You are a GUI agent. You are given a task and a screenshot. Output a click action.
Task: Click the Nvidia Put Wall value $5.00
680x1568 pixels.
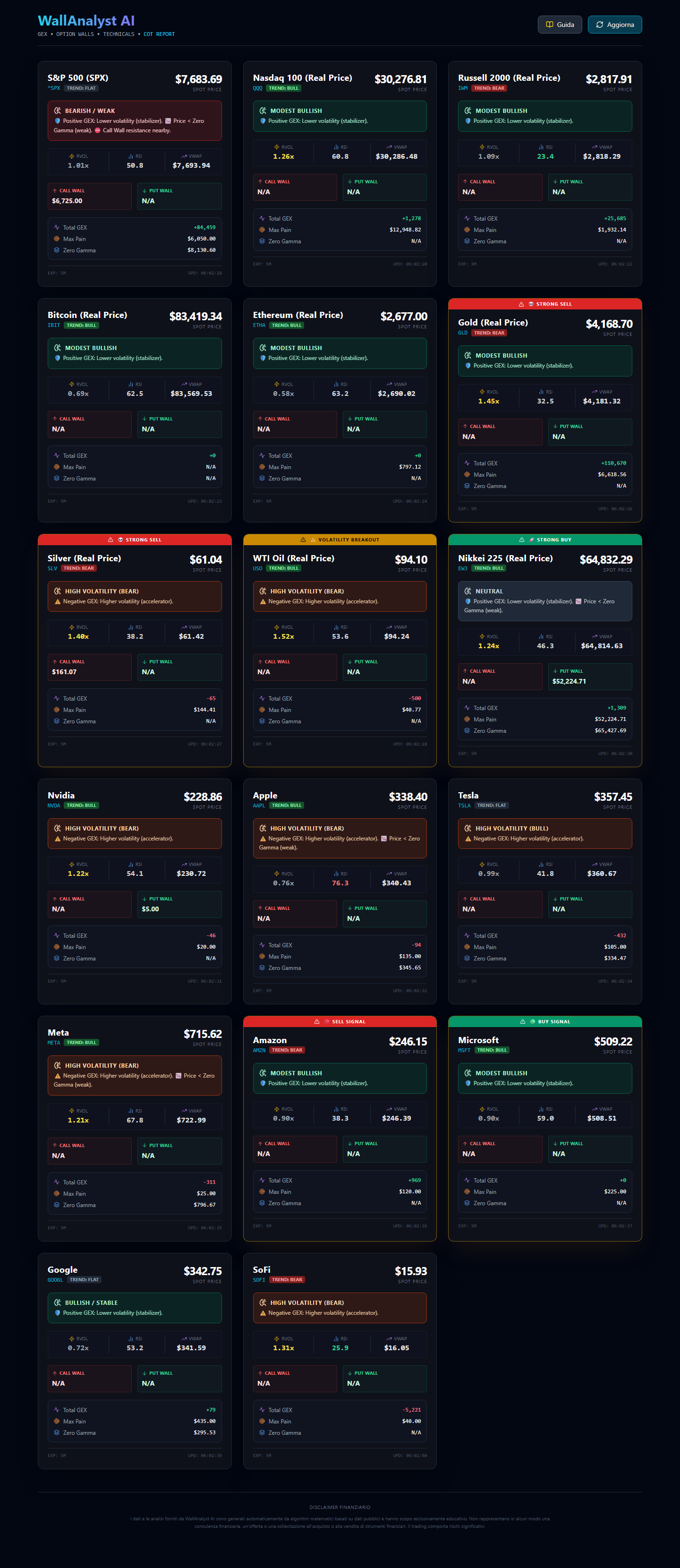[150, 909]
